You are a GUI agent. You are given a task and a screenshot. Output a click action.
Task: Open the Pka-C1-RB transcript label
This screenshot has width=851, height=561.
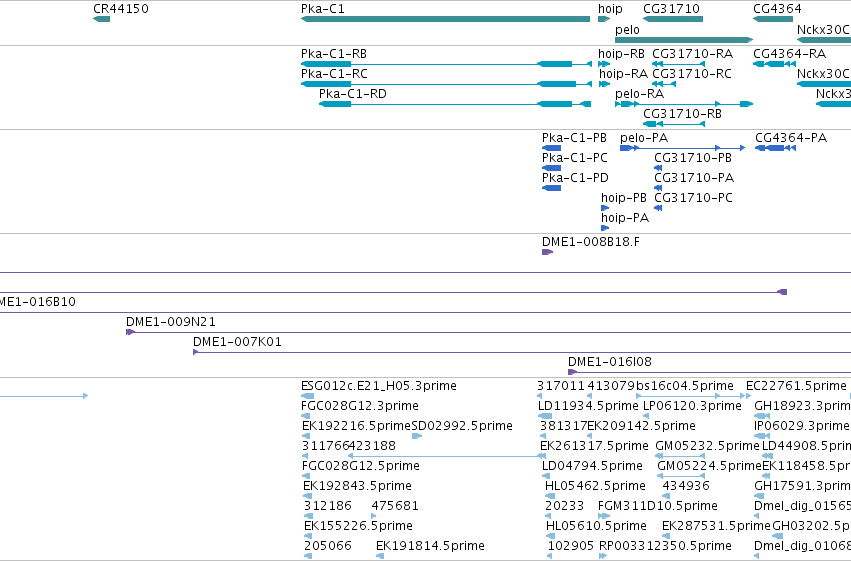(334, 54)
